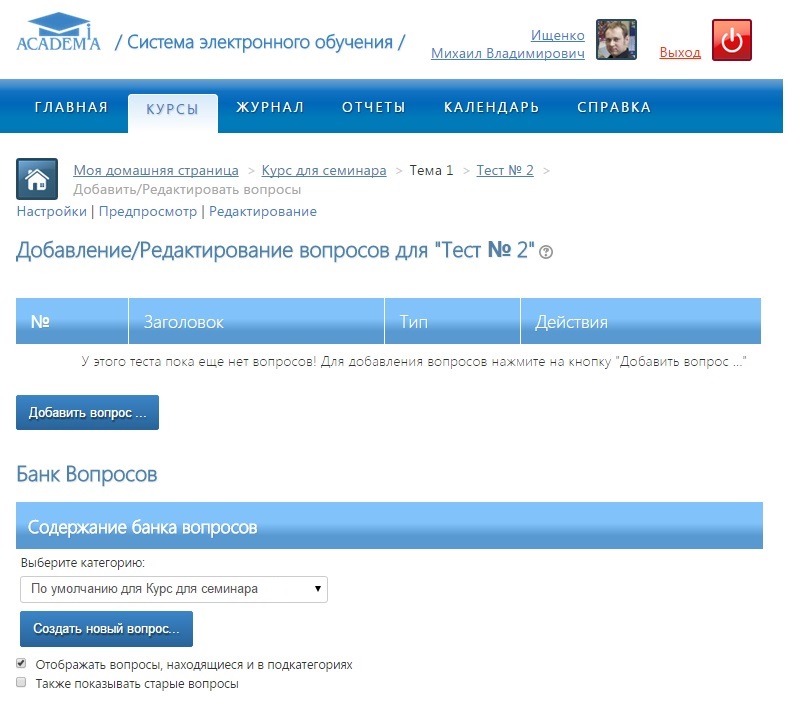Open the КАЛЕНДАРЬ tab
796x702 pixels.
pos(491,107)
